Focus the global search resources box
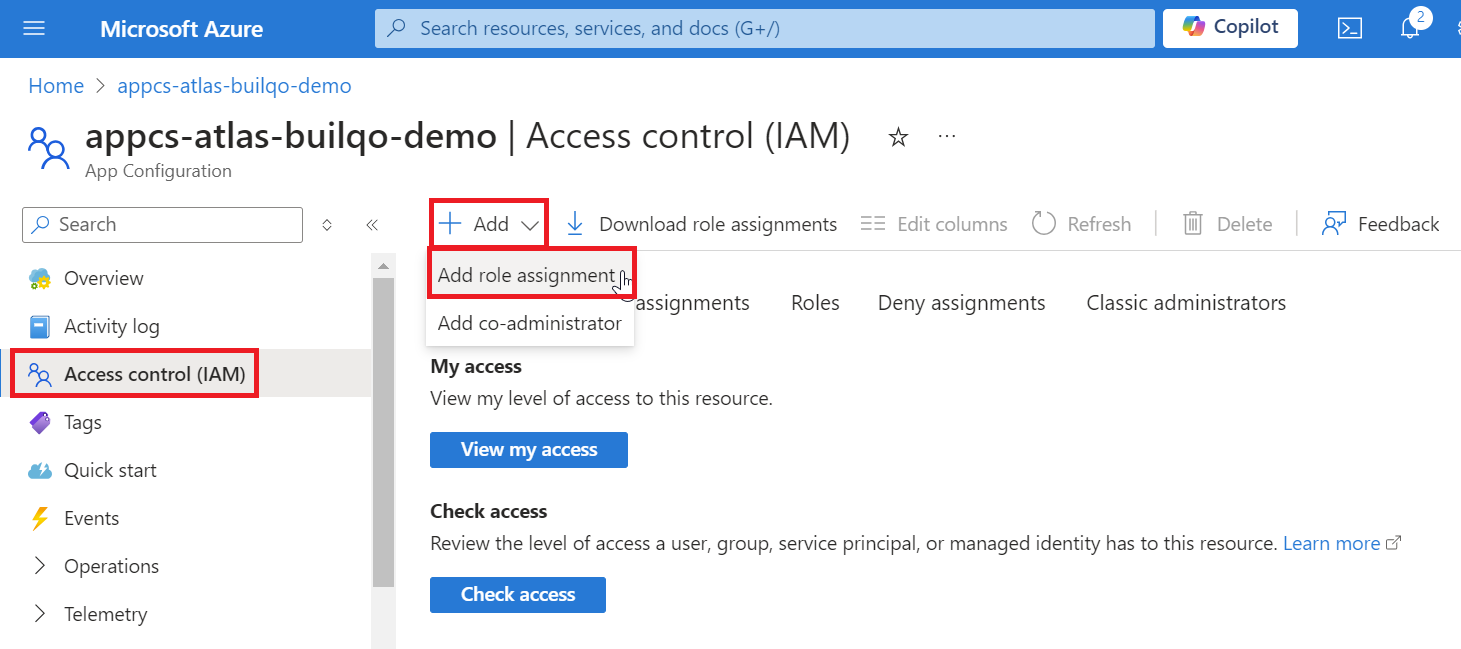 [x=764, y=29]
